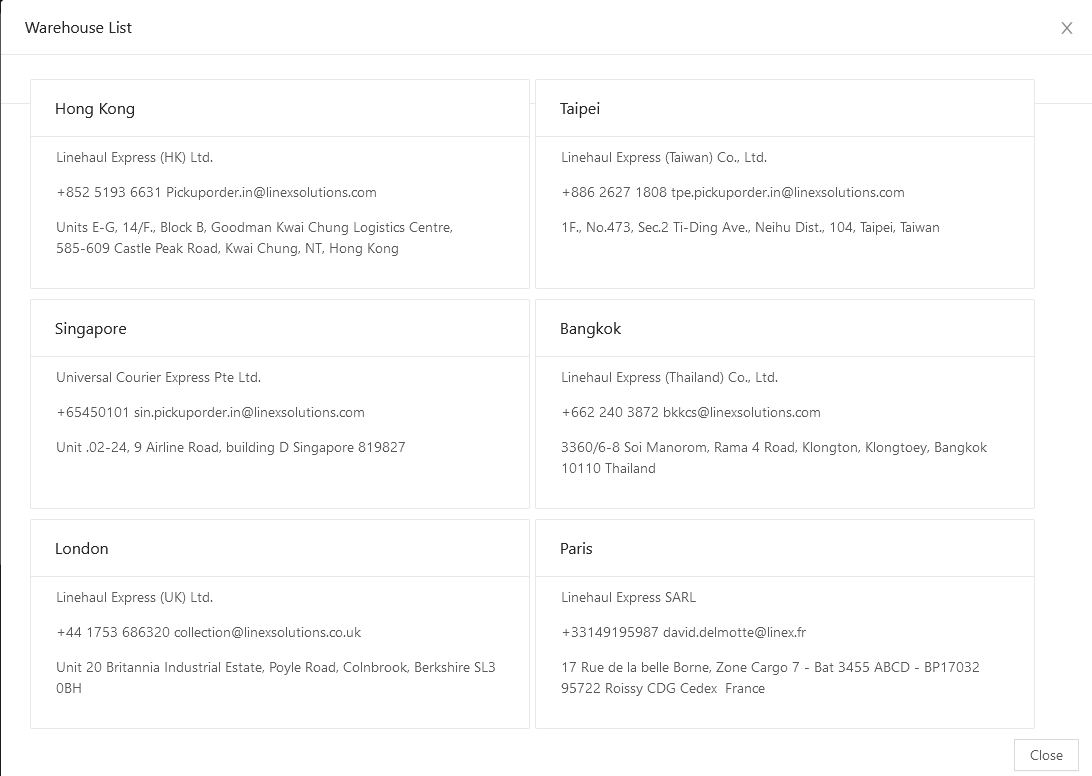Viewport: 1092px width, 776px height.
Task: Click the david.delmotte@linex.fr email
Action: coord(734,633)
